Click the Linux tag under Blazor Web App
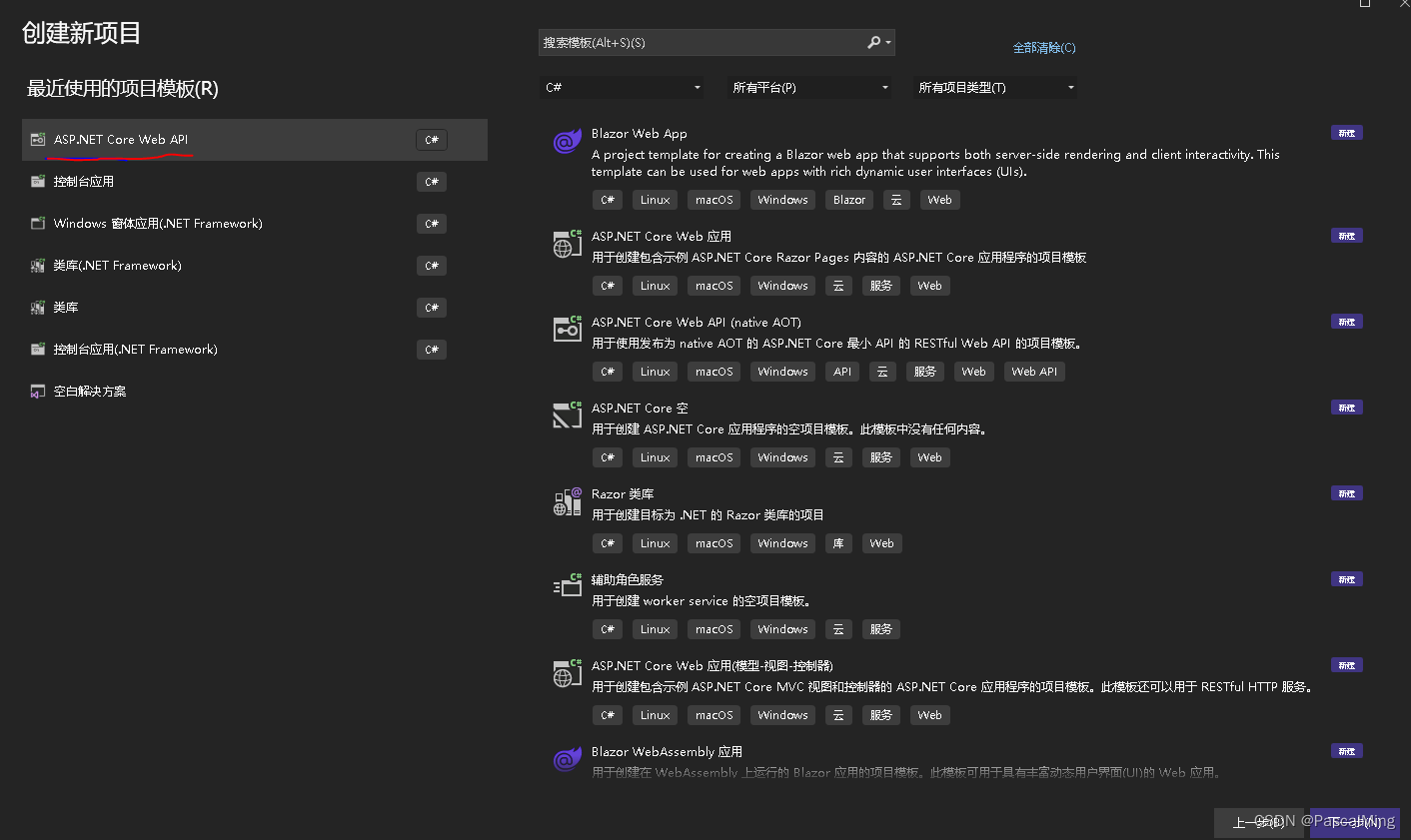 (656, 200)
